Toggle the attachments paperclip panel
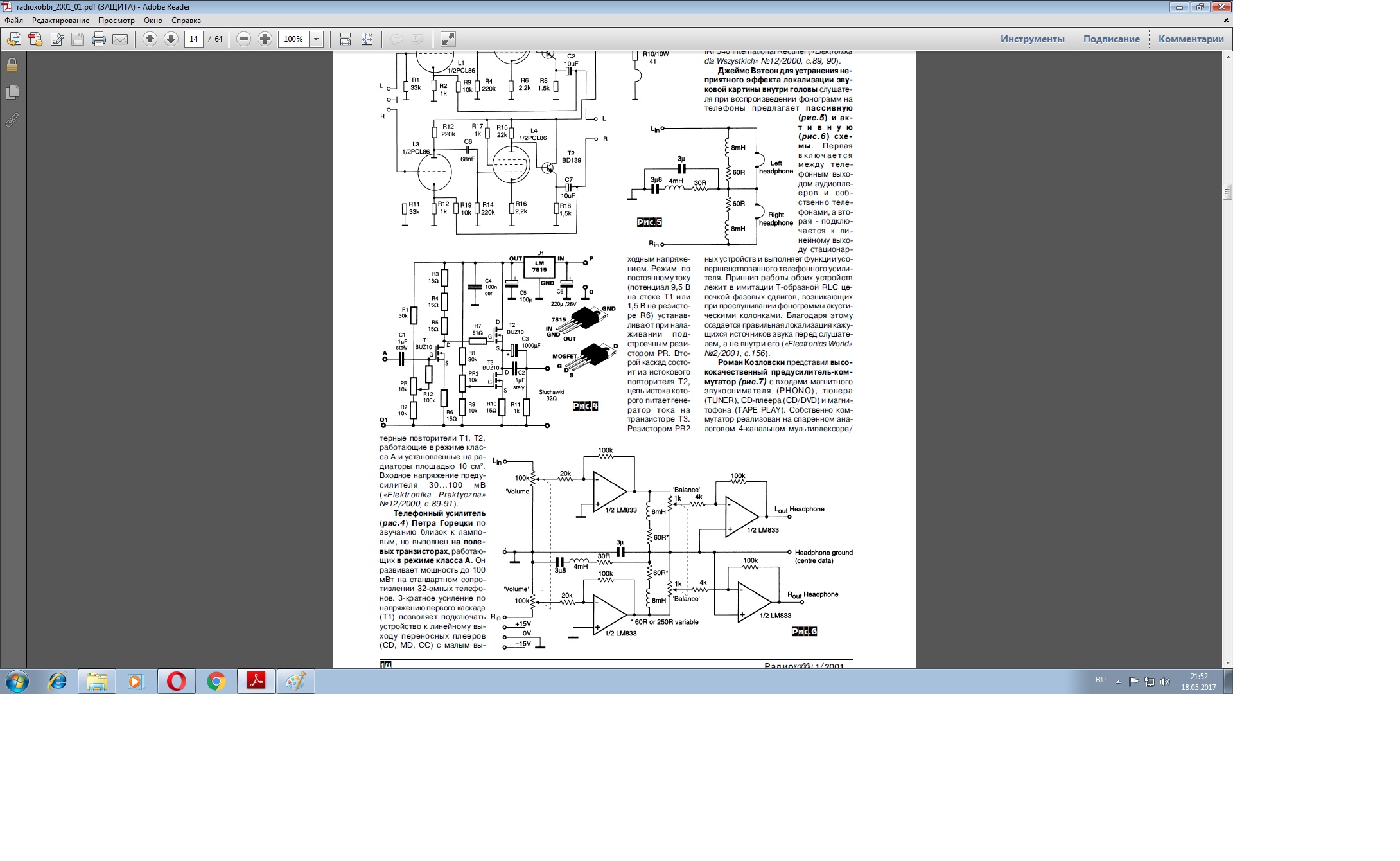 coord(12,120)
